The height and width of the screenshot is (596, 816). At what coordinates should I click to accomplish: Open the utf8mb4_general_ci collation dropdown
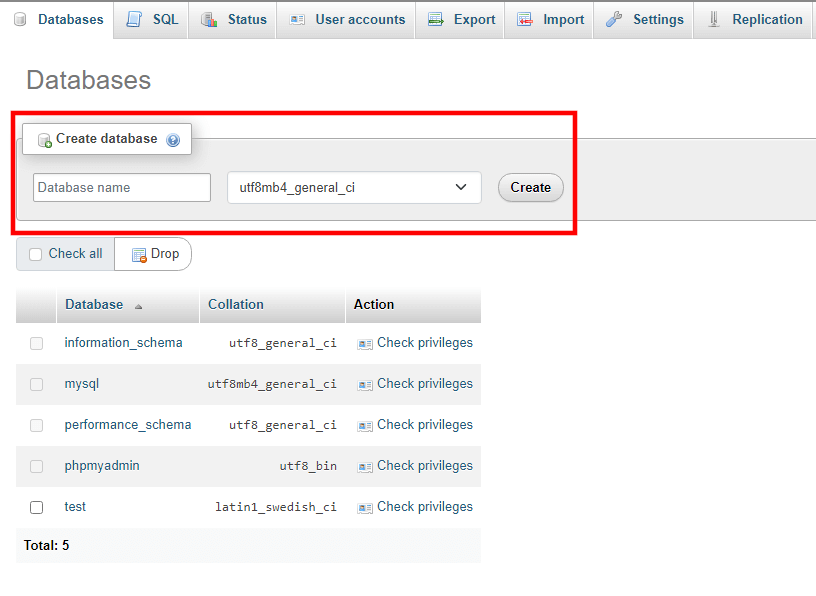354,187
